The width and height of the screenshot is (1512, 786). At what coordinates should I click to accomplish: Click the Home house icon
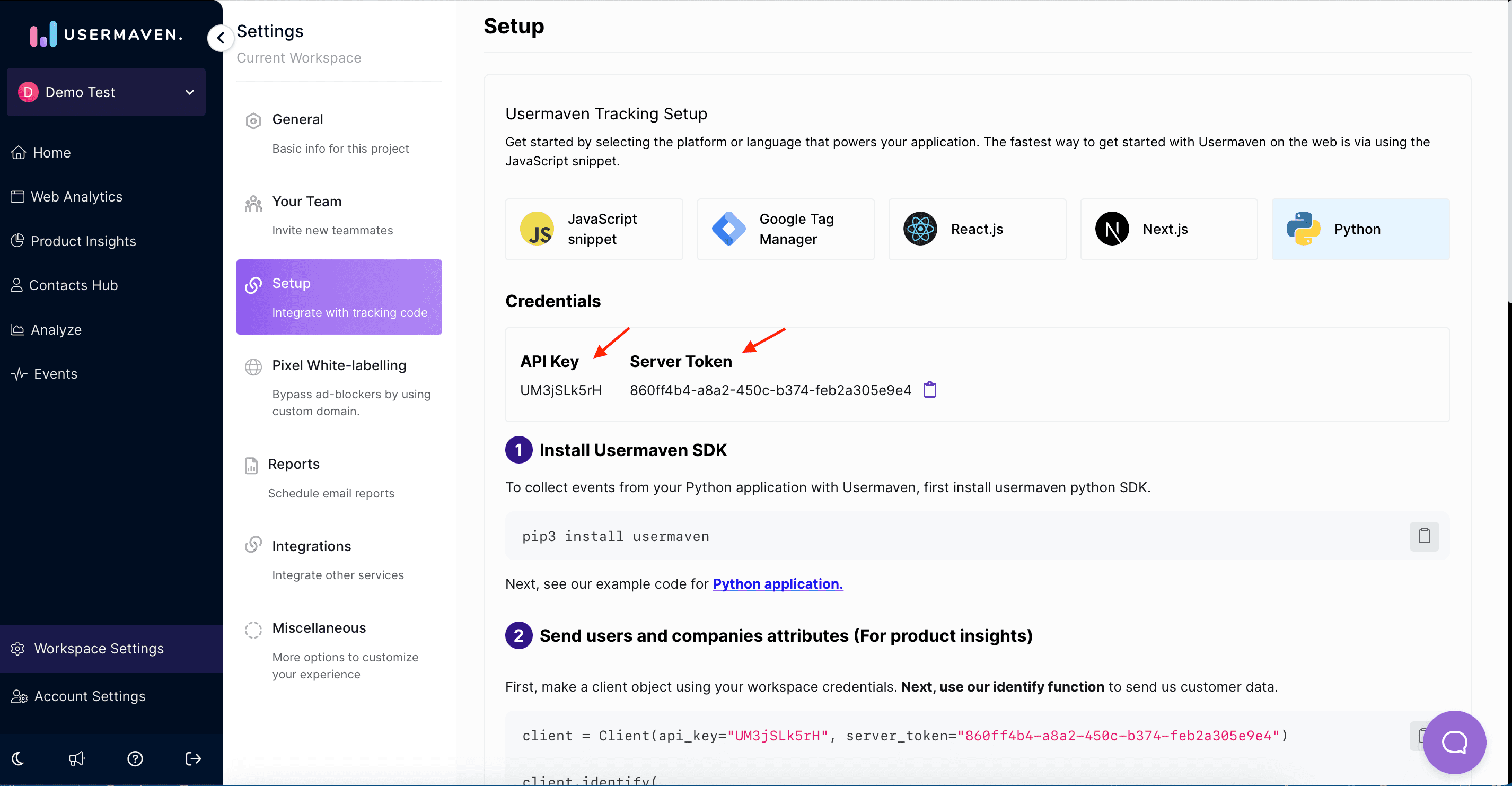(x=19, y=153)
